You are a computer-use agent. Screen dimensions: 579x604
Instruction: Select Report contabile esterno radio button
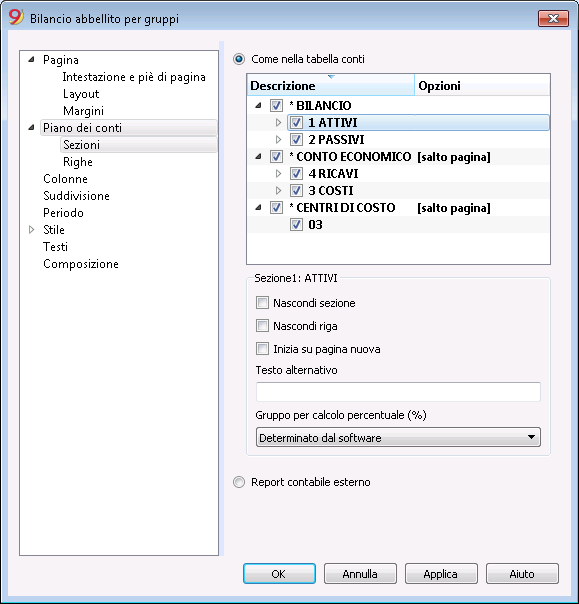[239, 482]
